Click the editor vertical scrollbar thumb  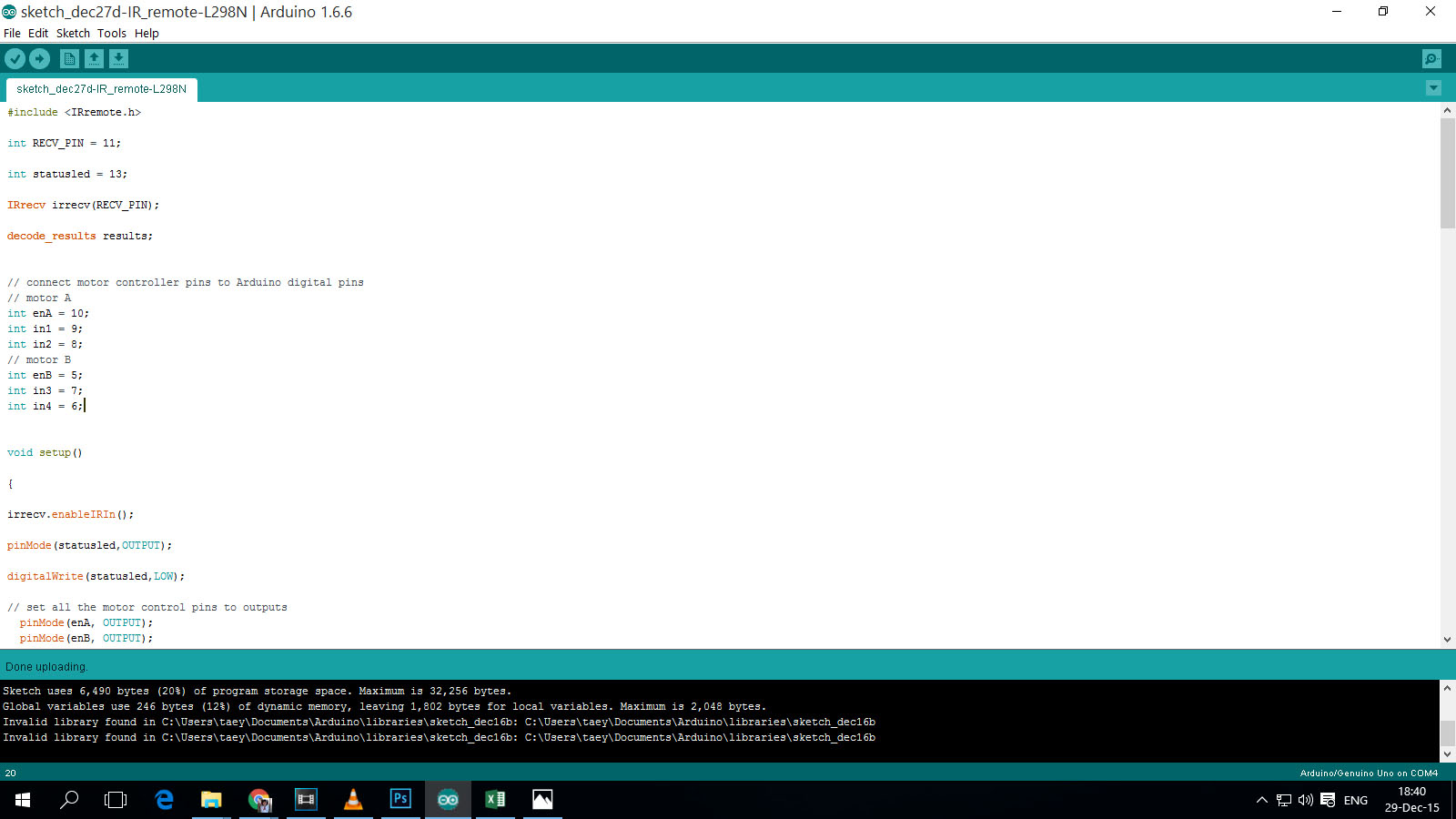[x=1447, y=173]
